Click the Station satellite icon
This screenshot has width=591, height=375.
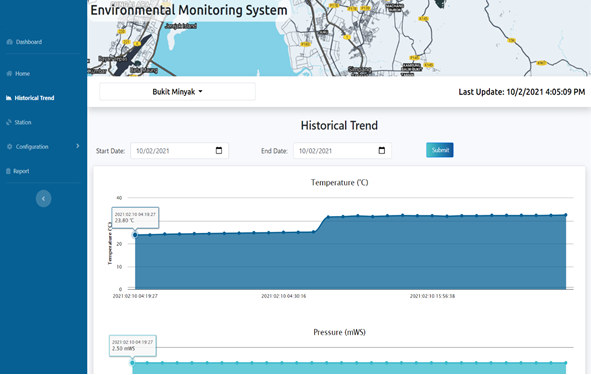tap(9, 122)
